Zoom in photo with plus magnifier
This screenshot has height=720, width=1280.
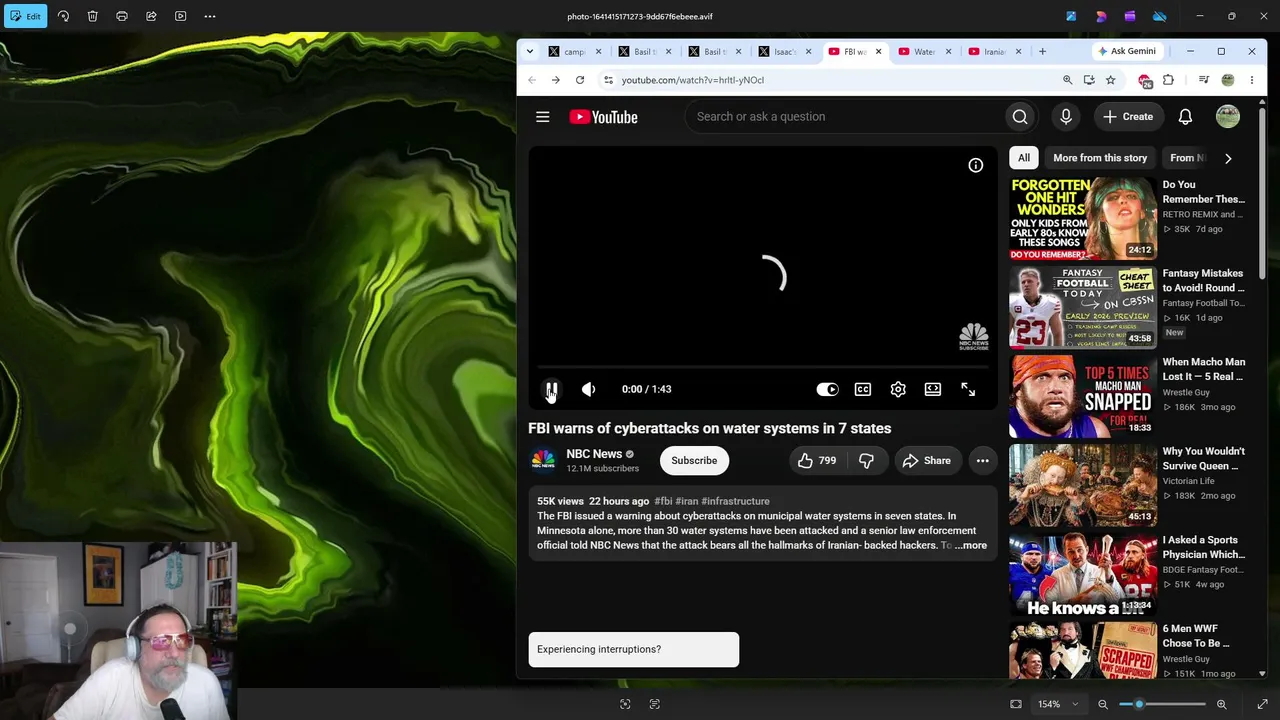click(1221, 704)
